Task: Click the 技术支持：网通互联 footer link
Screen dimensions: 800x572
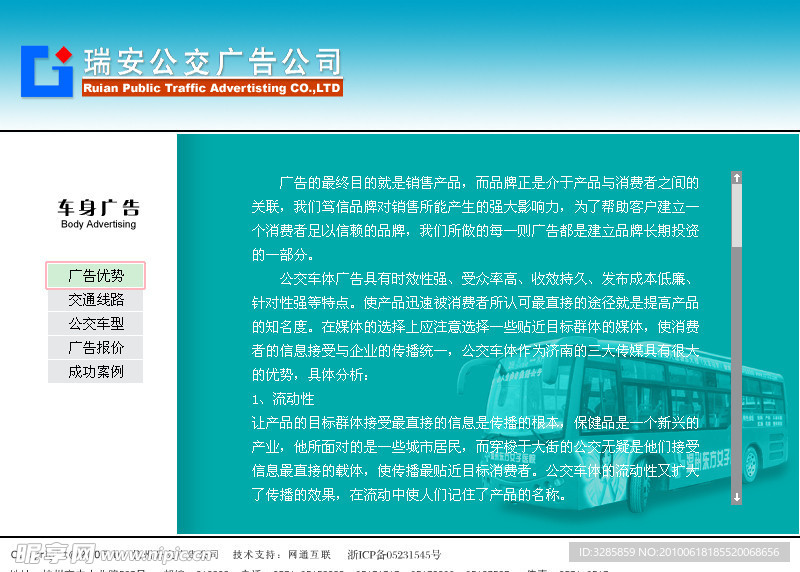Action: [282, 555]
